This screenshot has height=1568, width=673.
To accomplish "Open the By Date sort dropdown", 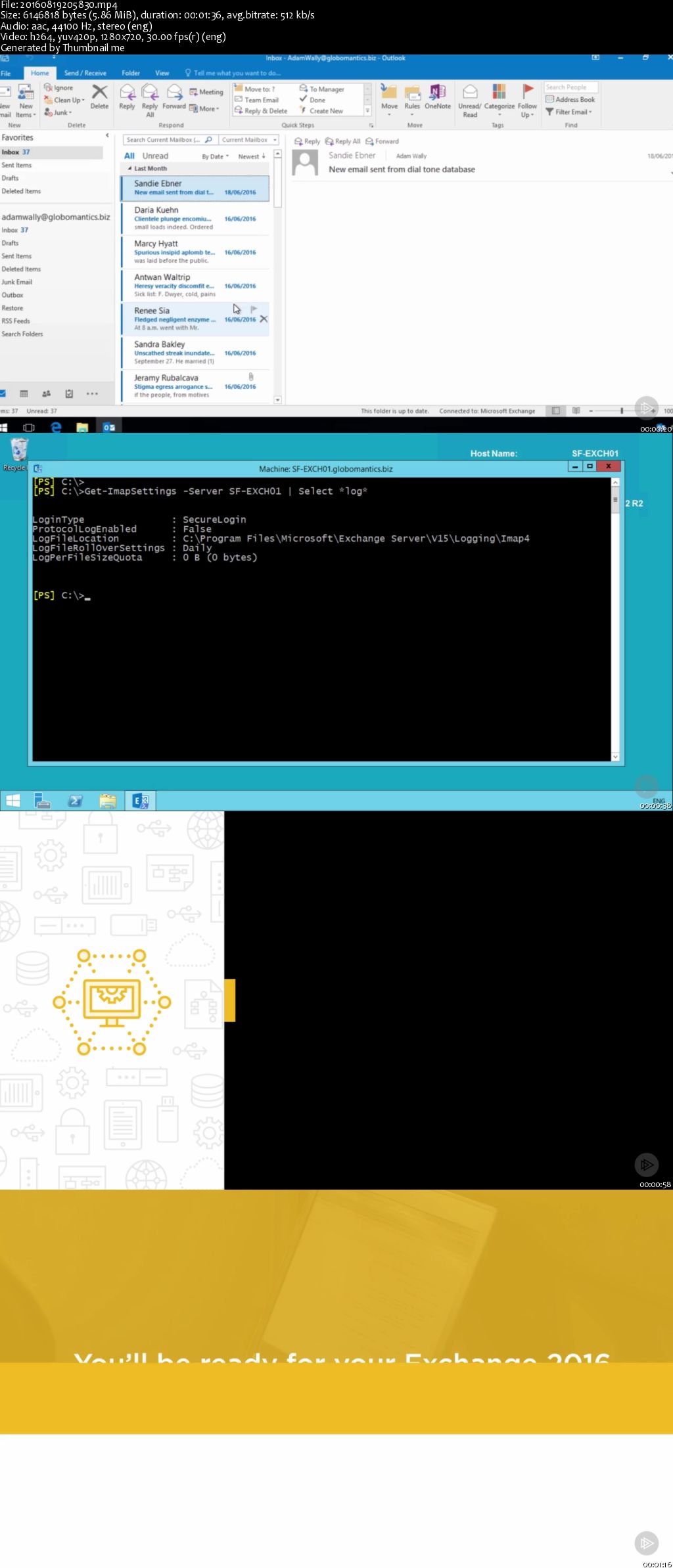I will tap(216, 156).
